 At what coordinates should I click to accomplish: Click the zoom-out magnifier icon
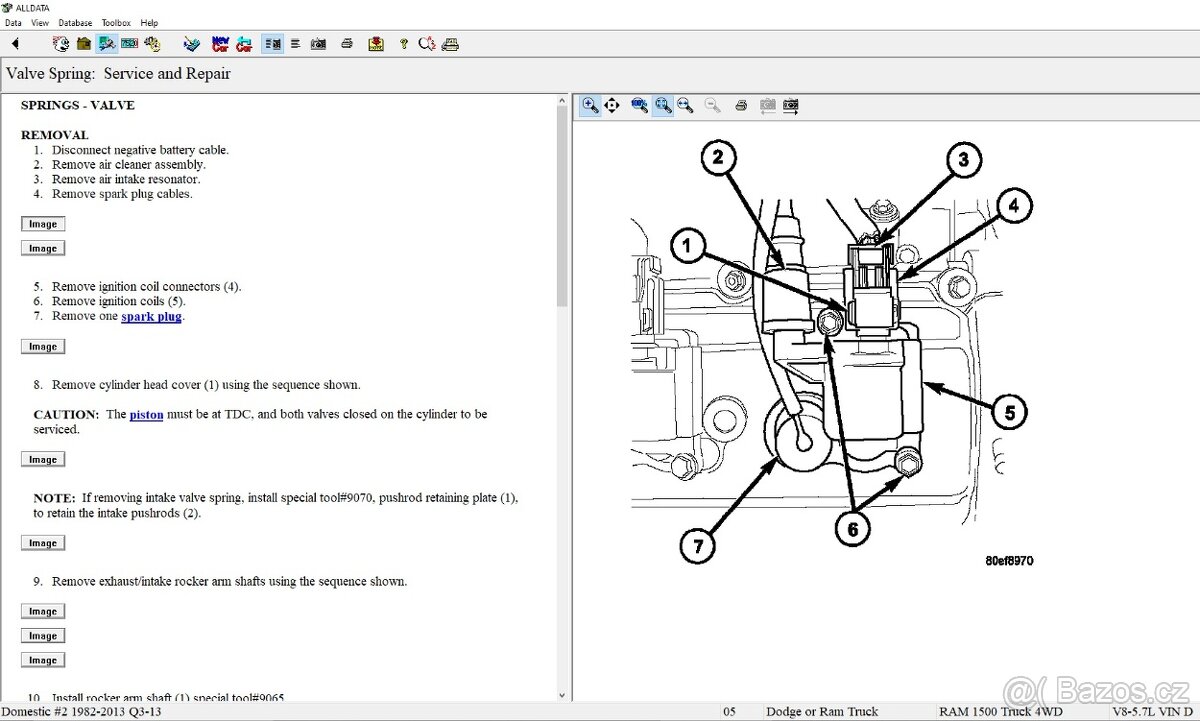coord(712,105)
